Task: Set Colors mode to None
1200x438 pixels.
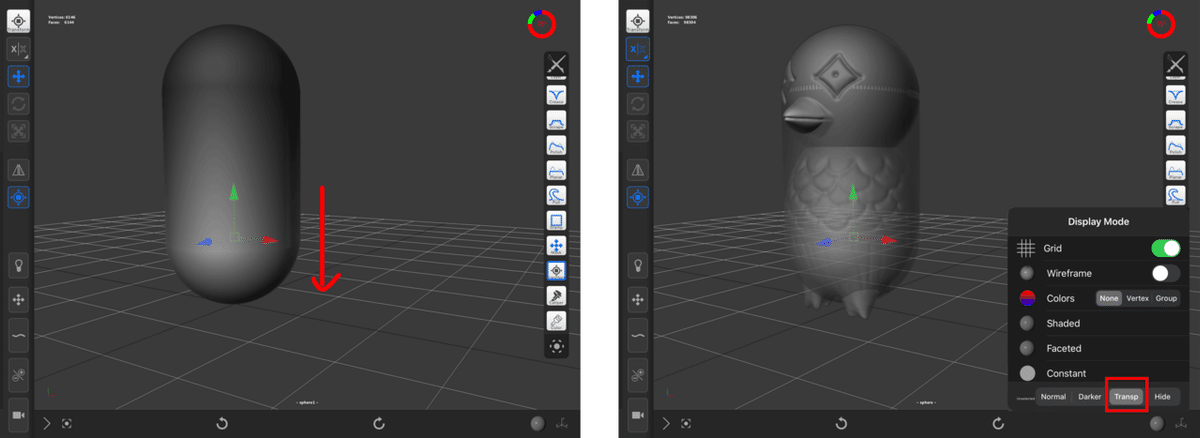Action: click(x=1108, y=298)
